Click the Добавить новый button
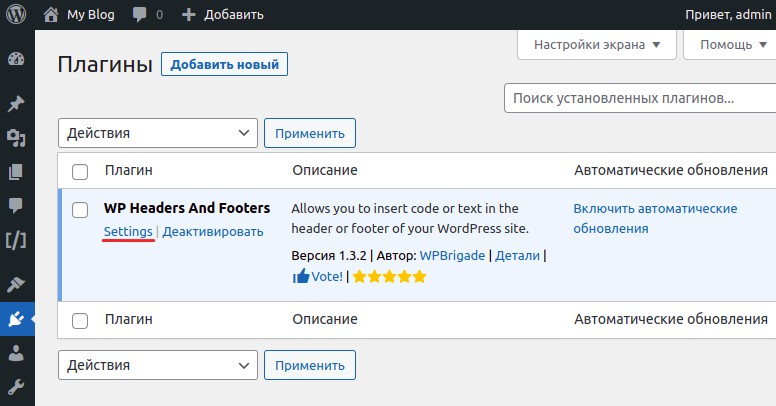This screenshot has height=406, width=776. click(x=224, y=64)
